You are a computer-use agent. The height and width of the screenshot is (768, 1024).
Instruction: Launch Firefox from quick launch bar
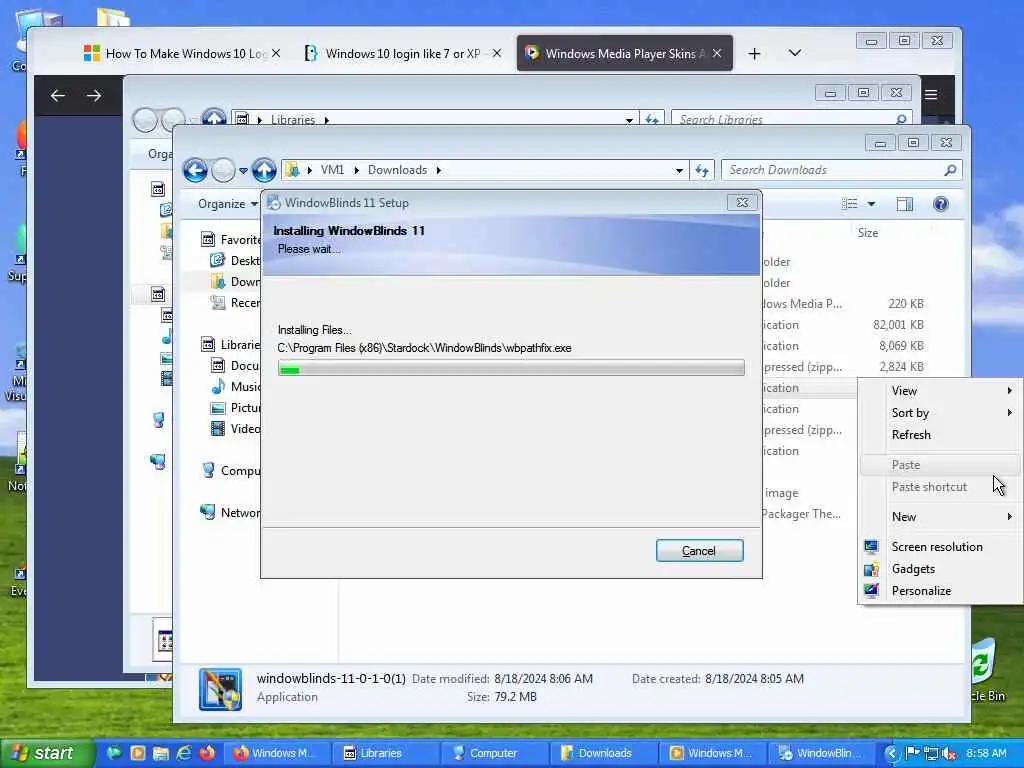207,753
